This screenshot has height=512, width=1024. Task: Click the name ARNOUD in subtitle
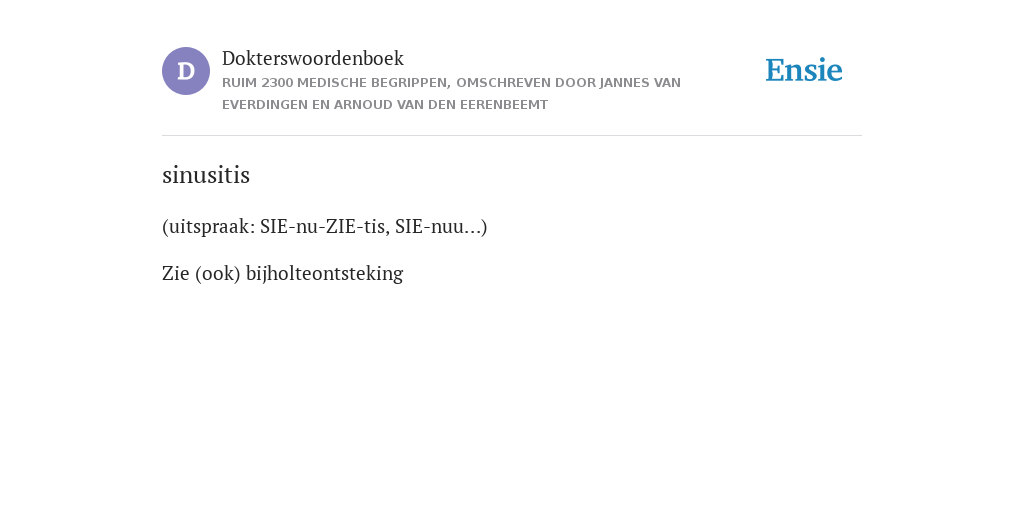[x=363, y=105]
